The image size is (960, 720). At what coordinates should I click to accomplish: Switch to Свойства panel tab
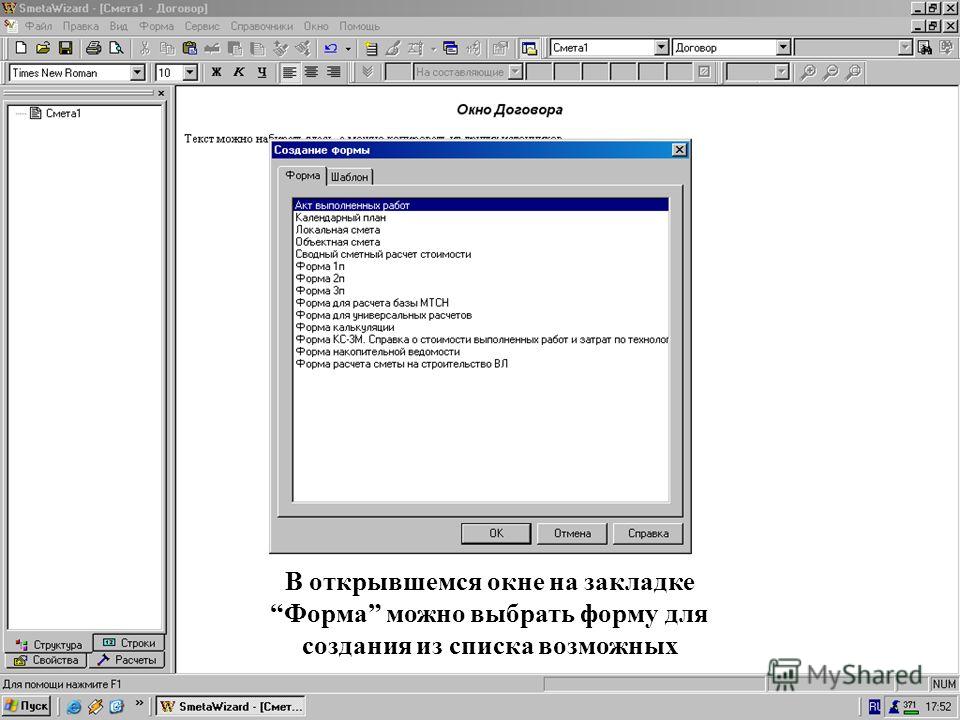point(46,660)
